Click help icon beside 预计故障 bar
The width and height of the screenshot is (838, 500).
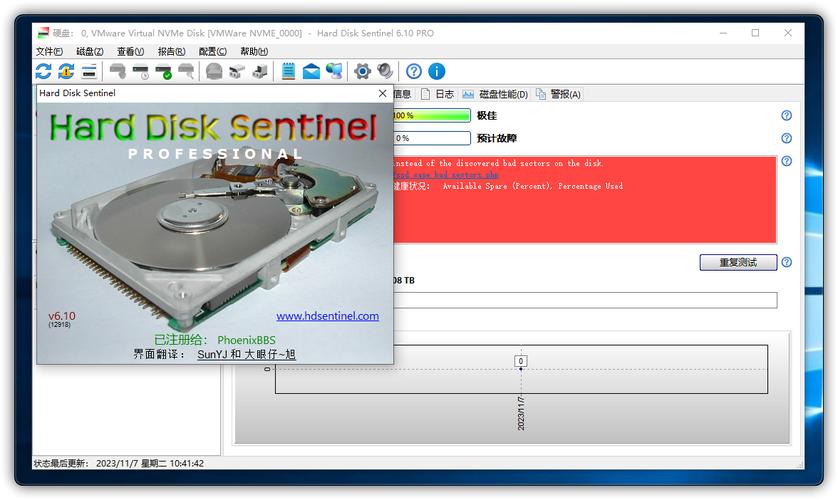(x=786, y=138)
